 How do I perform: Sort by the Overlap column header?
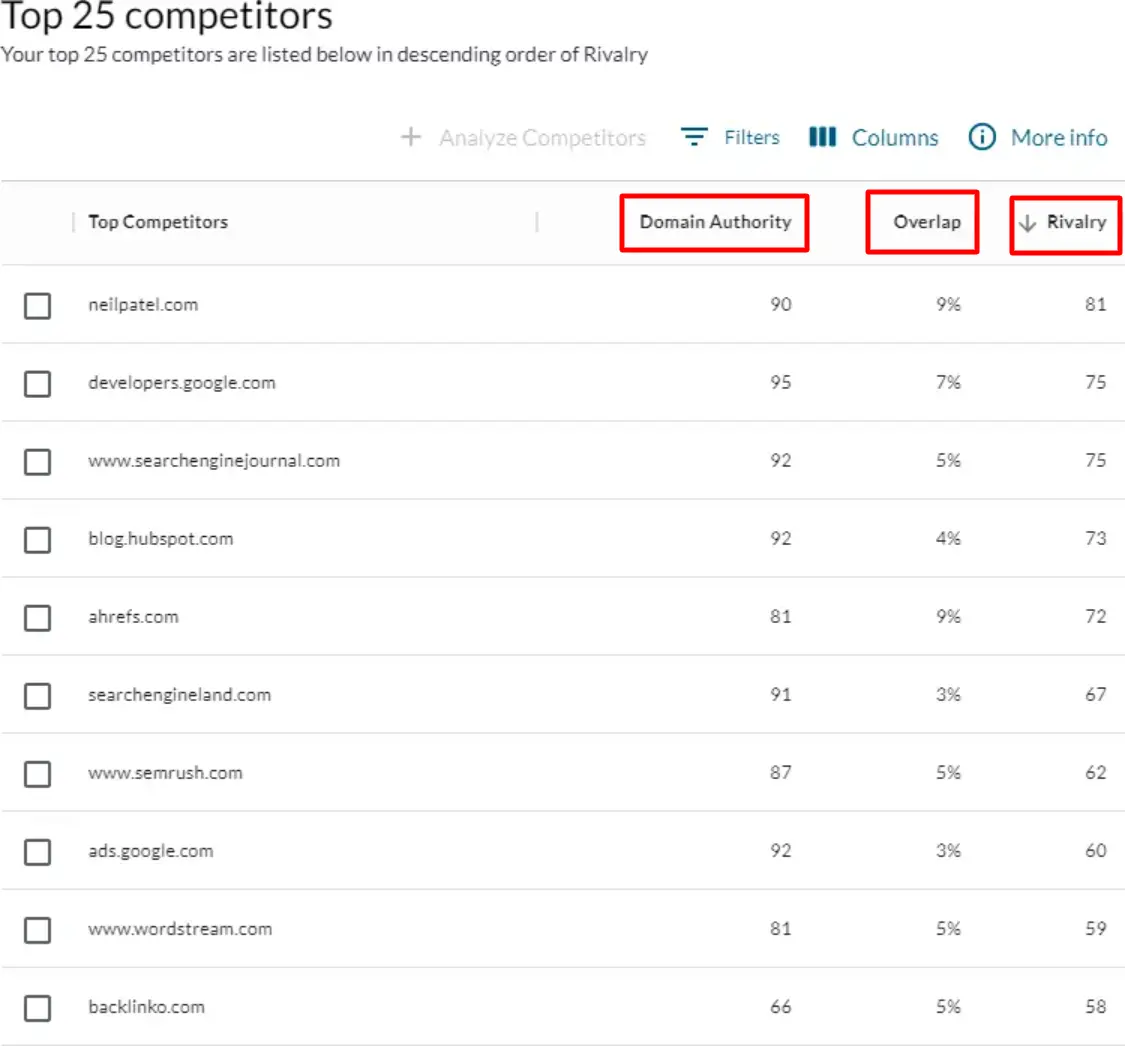(922, 222)
